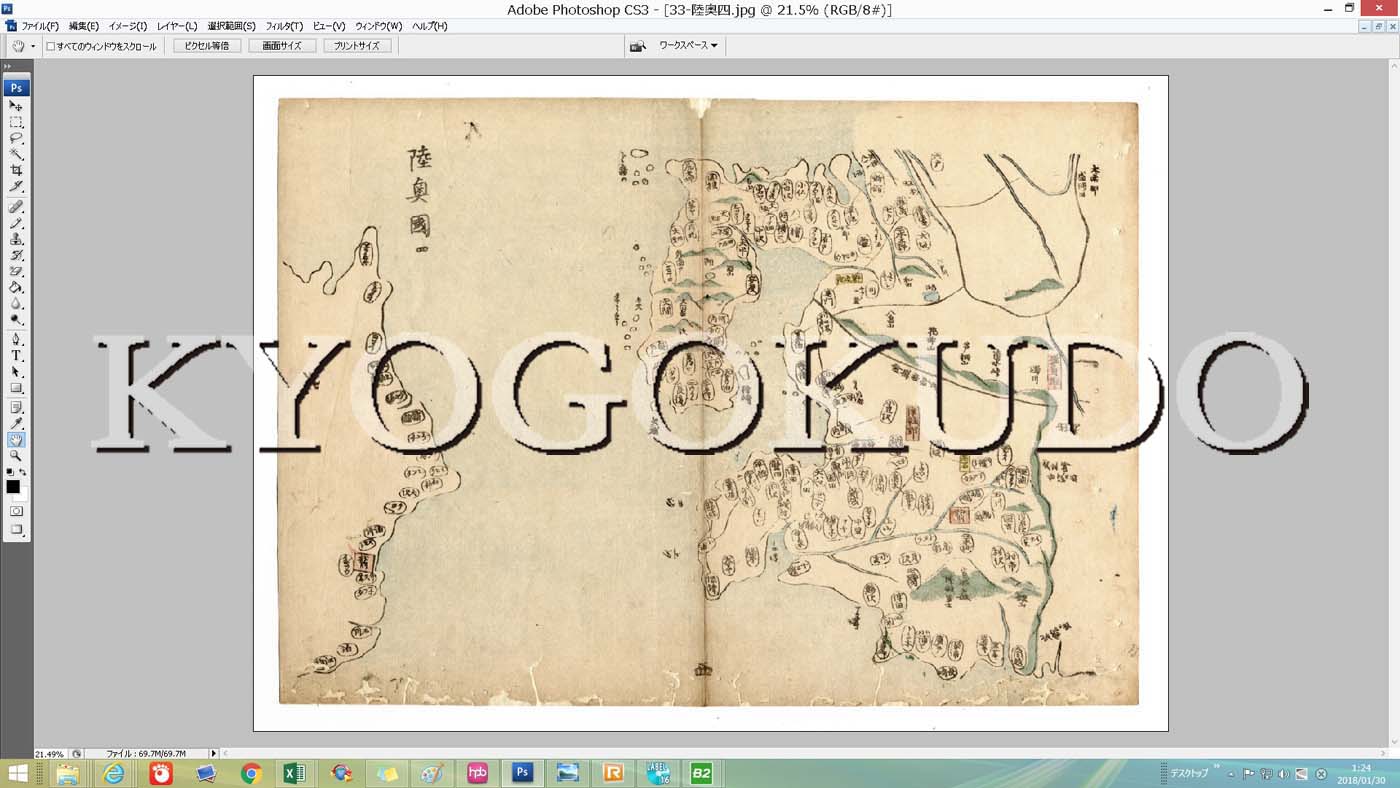Image resolution: width=1400 pixels, height=788 pixels.
Task: Select the Clone Stamp tool
Action: point(16,239)
